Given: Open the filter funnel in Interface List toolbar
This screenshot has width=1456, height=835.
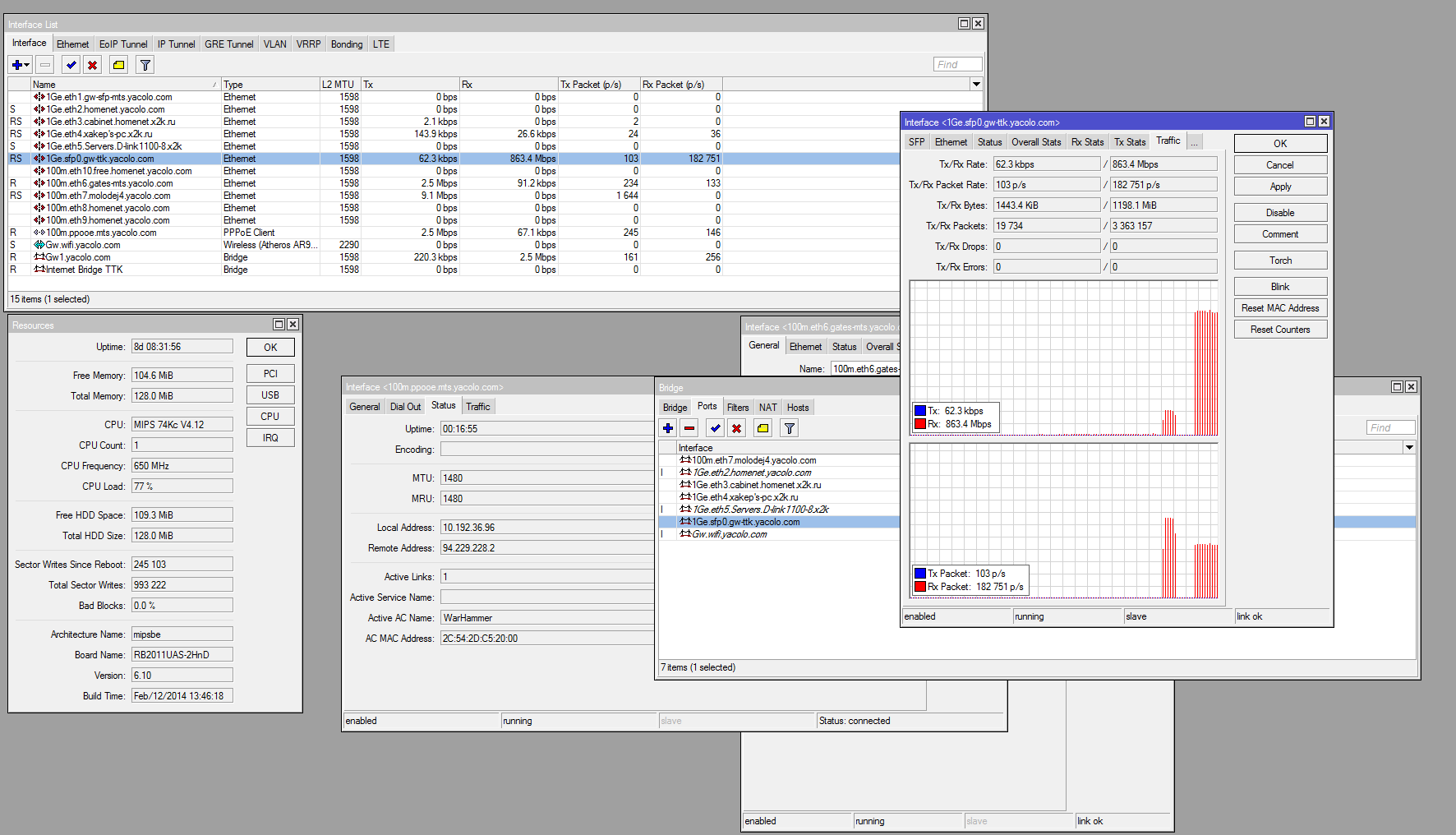Looking at the screenshot, I should coord(145,65).
